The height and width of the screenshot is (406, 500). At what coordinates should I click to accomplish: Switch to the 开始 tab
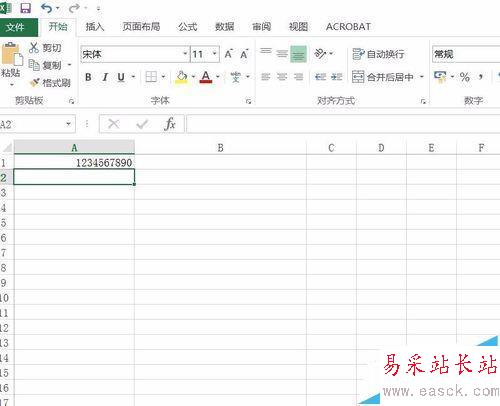point(58,27)
